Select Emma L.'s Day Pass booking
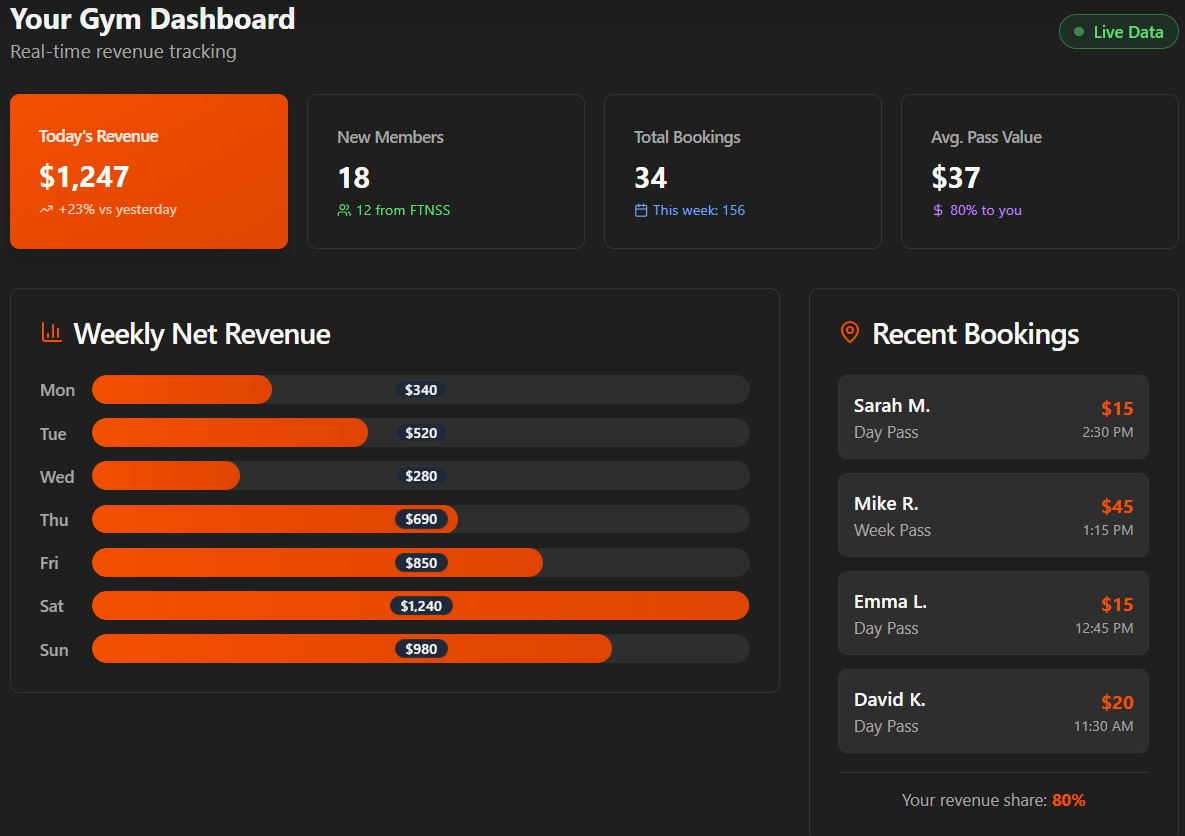1185x836 pixels. [x=993, y=613]
